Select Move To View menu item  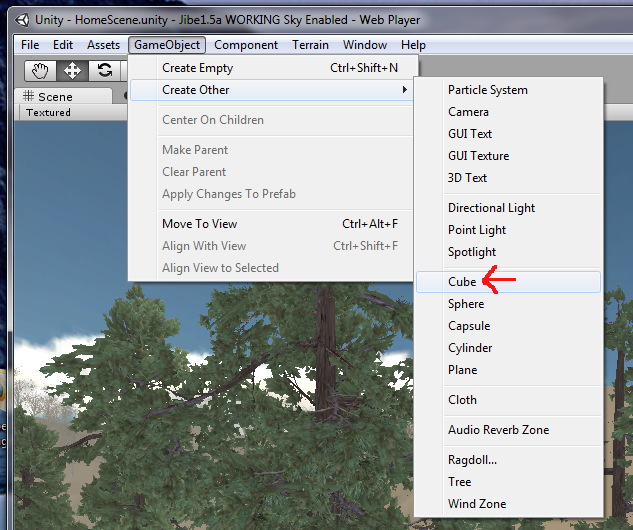(x=200, y=224)
